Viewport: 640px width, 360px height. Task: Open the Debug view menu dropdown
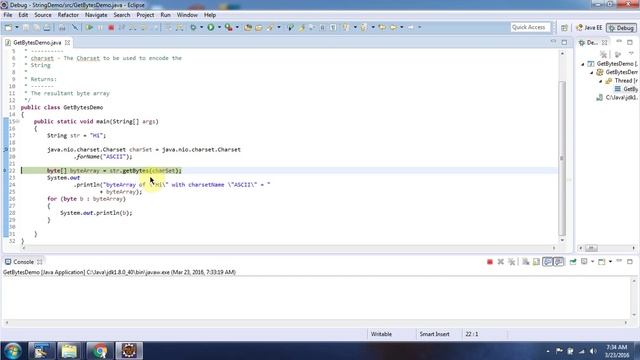[x=631, y=54]
